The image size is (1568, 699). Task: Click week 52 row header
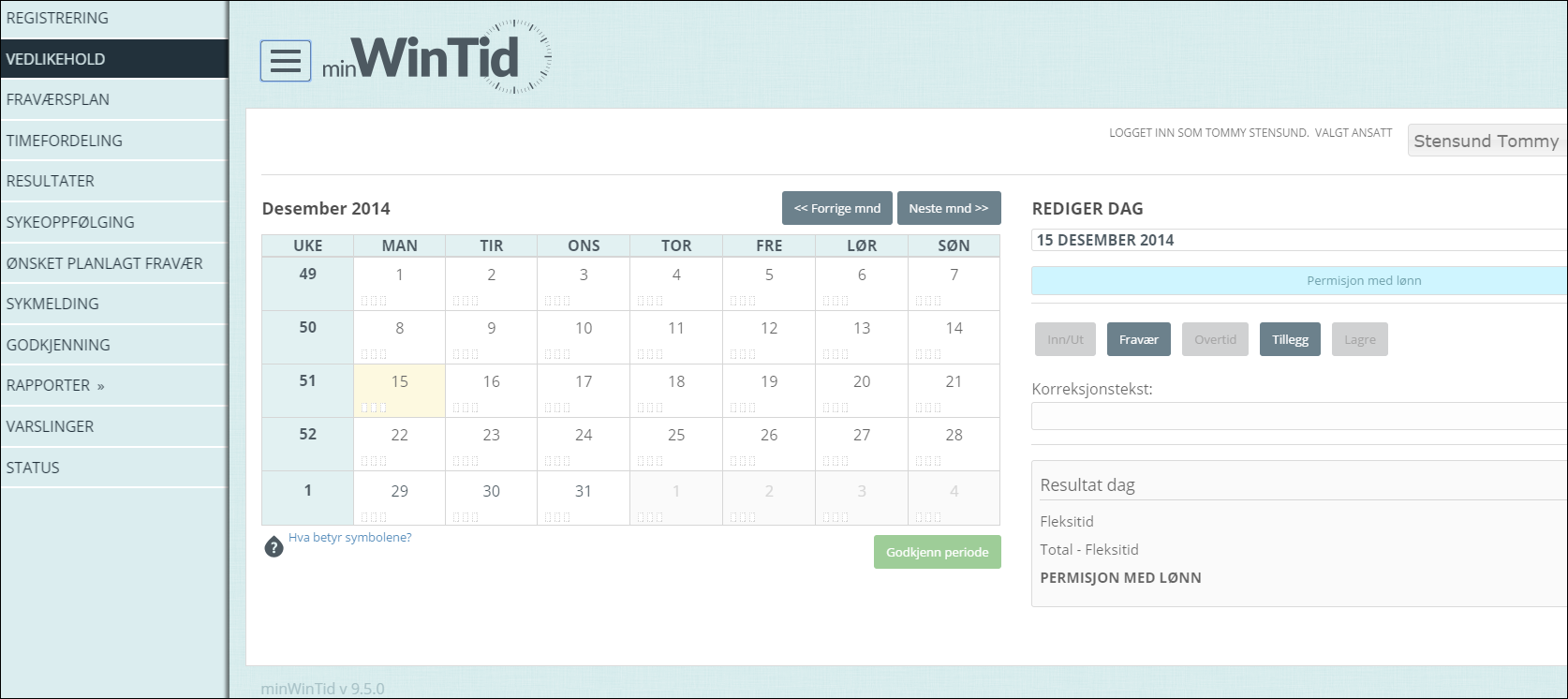point(308,444)
